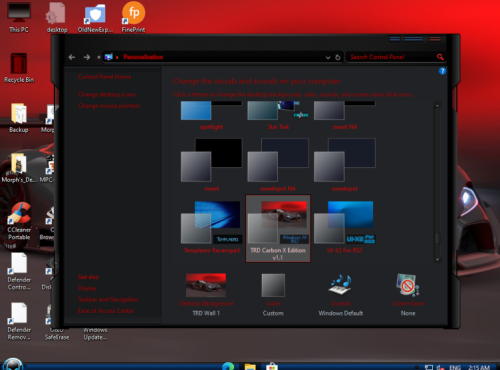Open Change mouse pointers link
Screen dimensions: 500x370
pyautogui.click(x=109, y=106)
